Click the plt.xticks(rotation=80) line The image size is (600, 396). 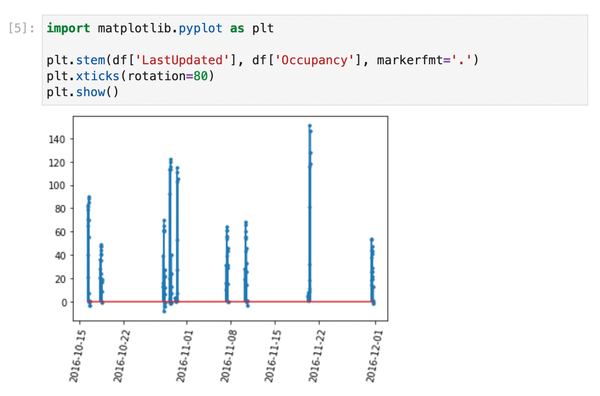130,76
